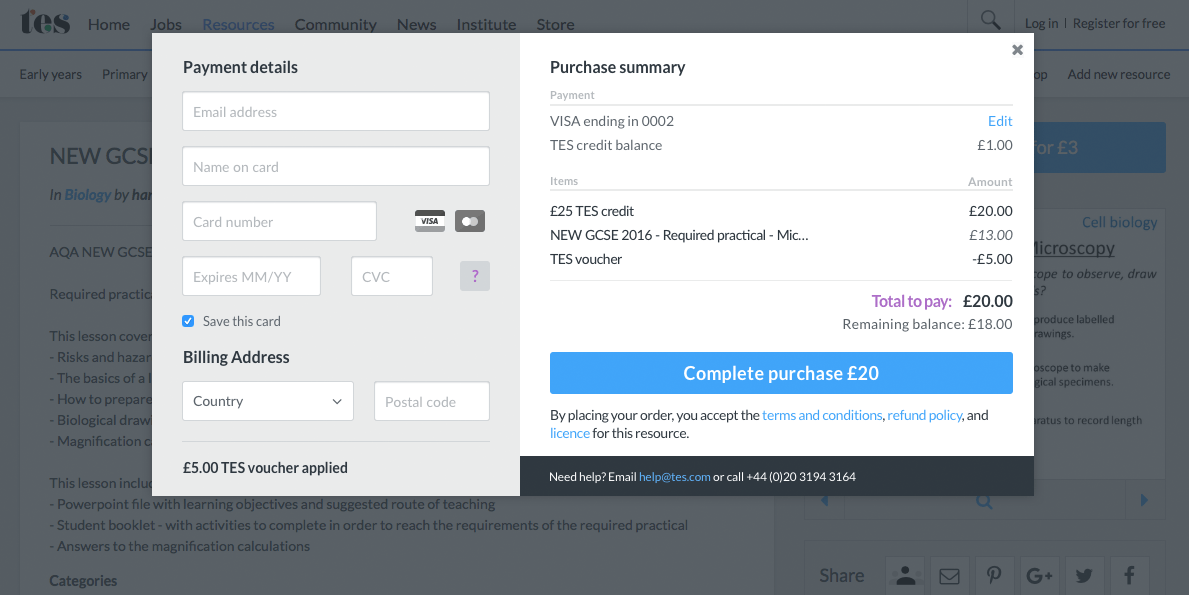The width and height of the screenshot is (1189, 595).
Task: Open the Community menu item
Action: pyautogui.click(x=335, y=24)
